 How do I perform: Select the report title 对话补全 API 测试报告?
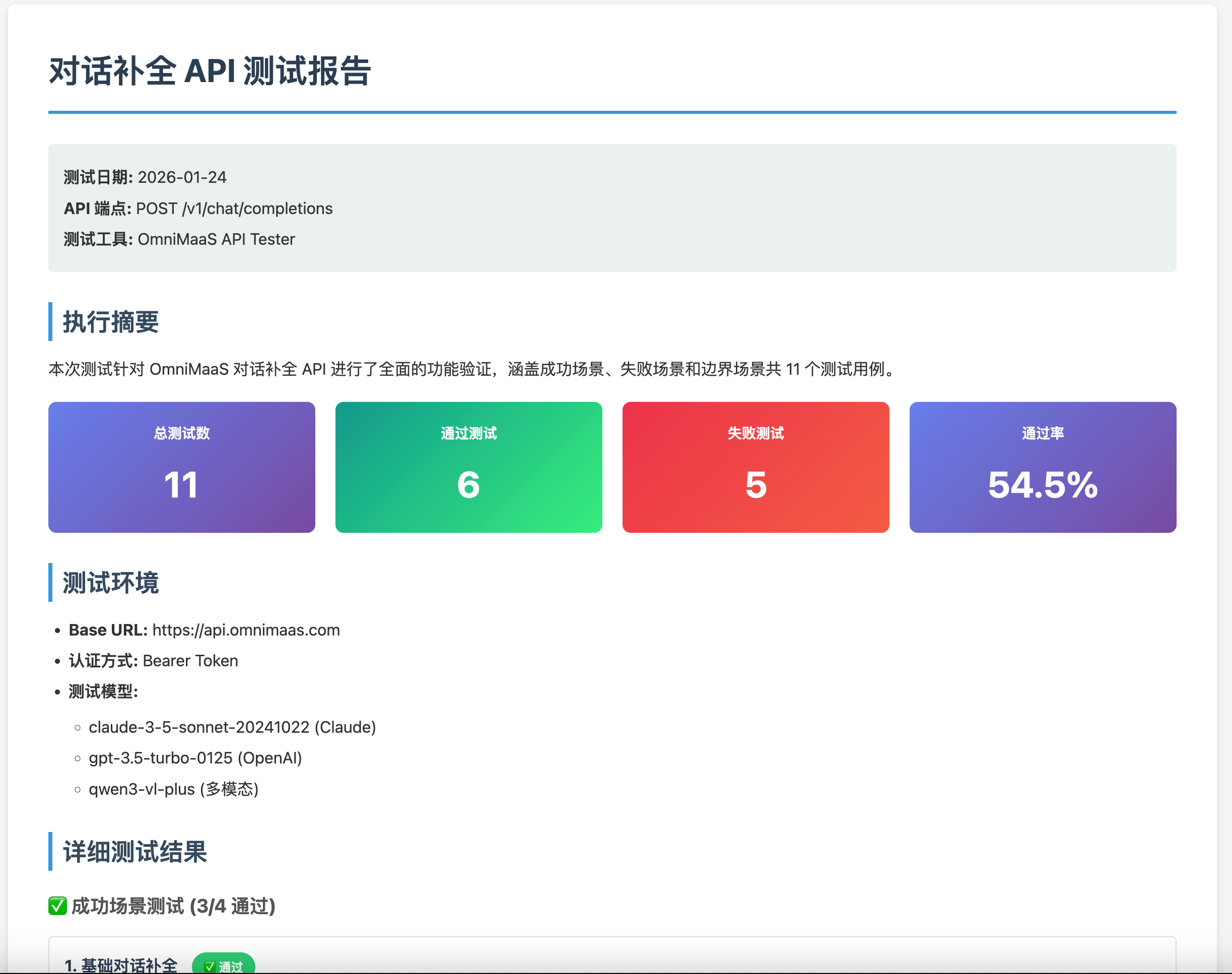click(x=210, y=69)
